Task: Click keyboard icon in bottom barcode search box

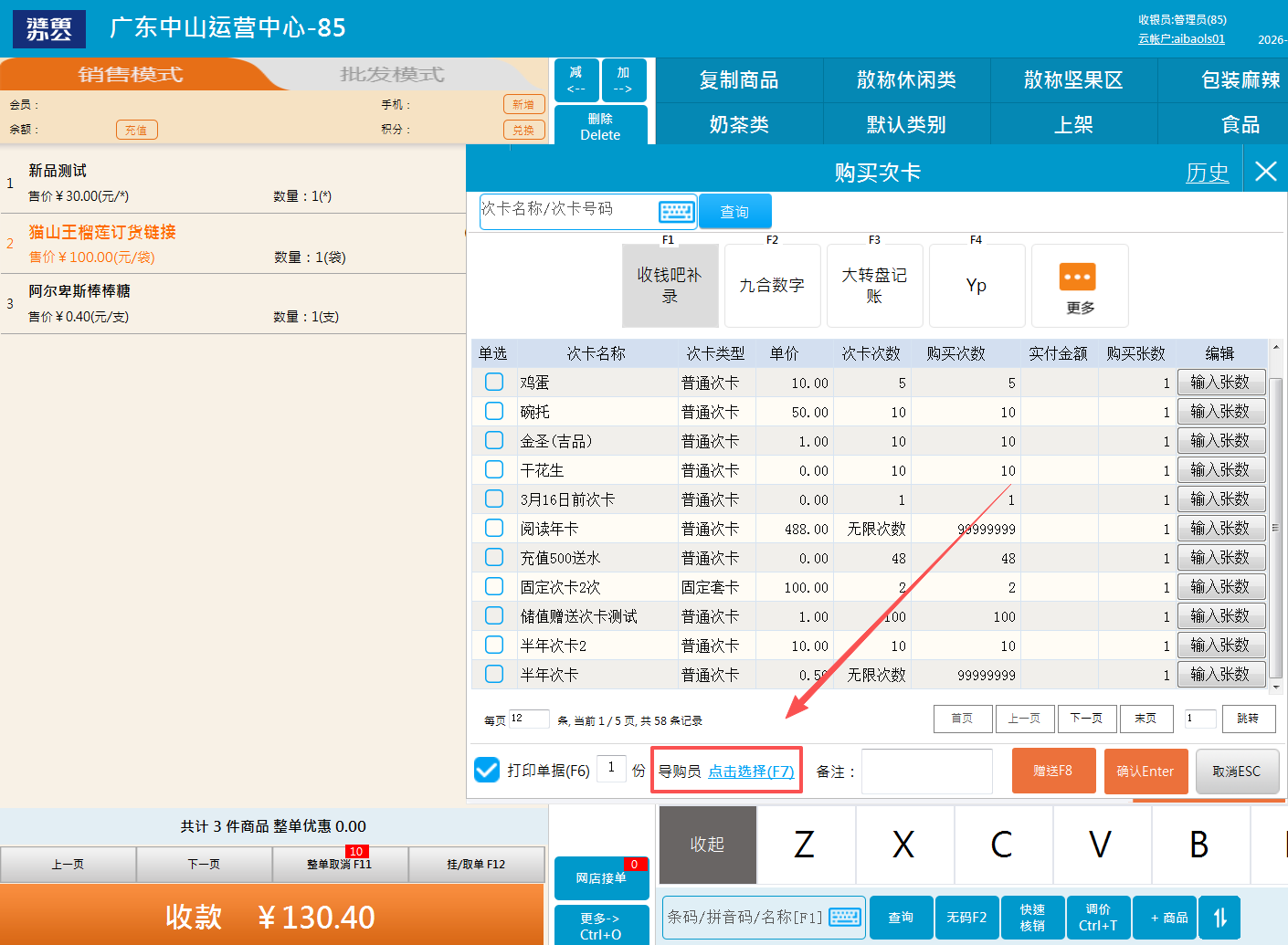Action: [x=845, y=917]
